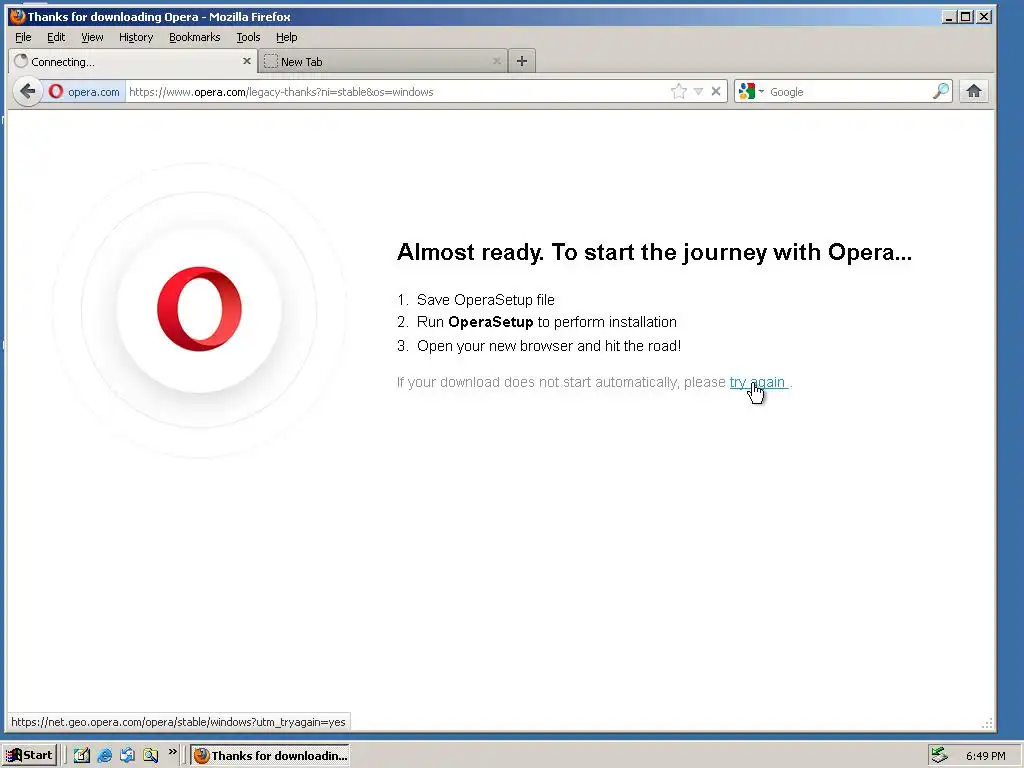Open a new tab with the plus button
The image size is (1024, 768).
521,61
